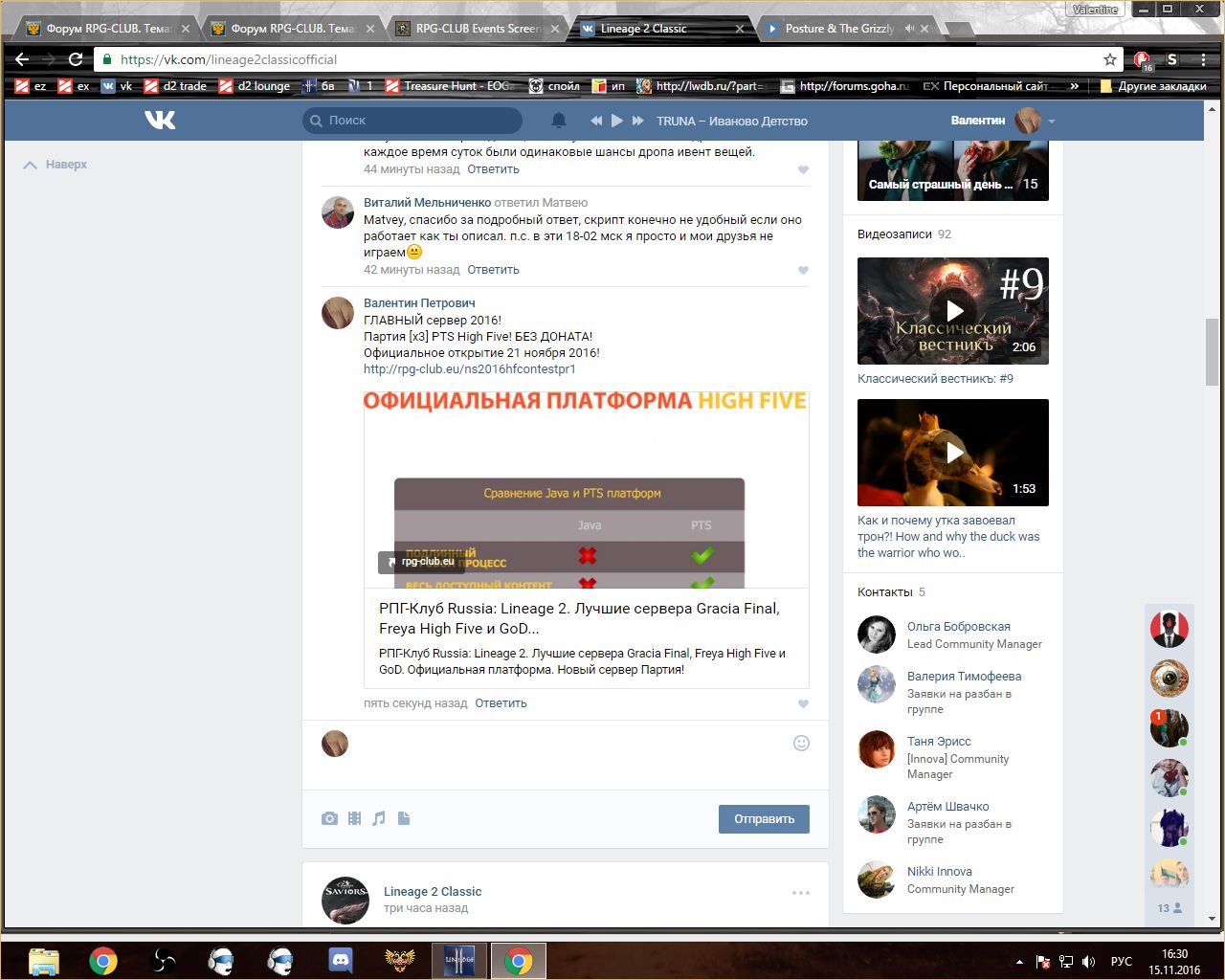Viewport: 1225px width, 980px height.
Task: Open Ольга Бобровская's contact profile
Action: 959,627
